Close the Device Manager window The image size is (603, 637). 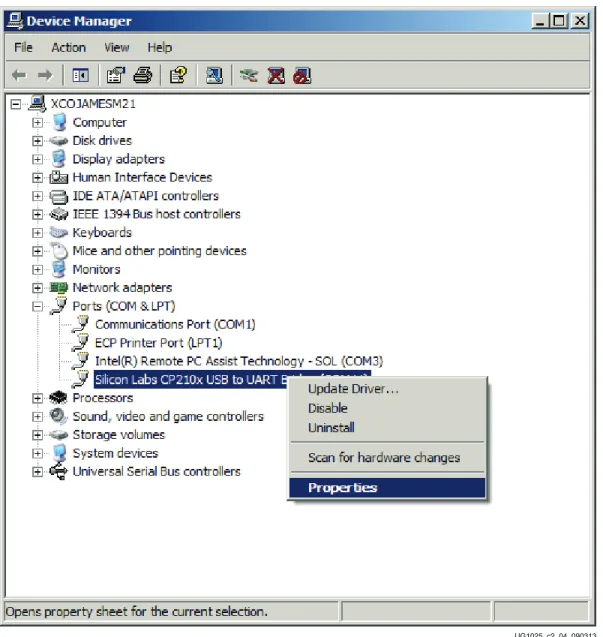(x=580, y=21)
